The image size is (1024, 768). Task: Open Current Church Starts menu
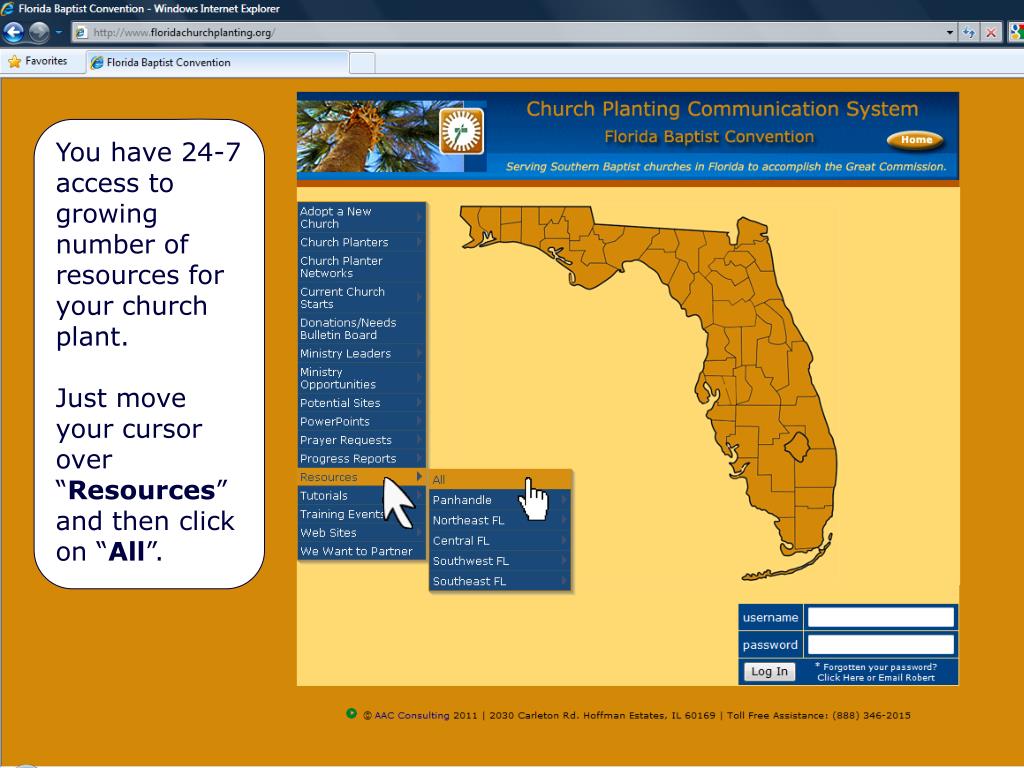point(361,298)
